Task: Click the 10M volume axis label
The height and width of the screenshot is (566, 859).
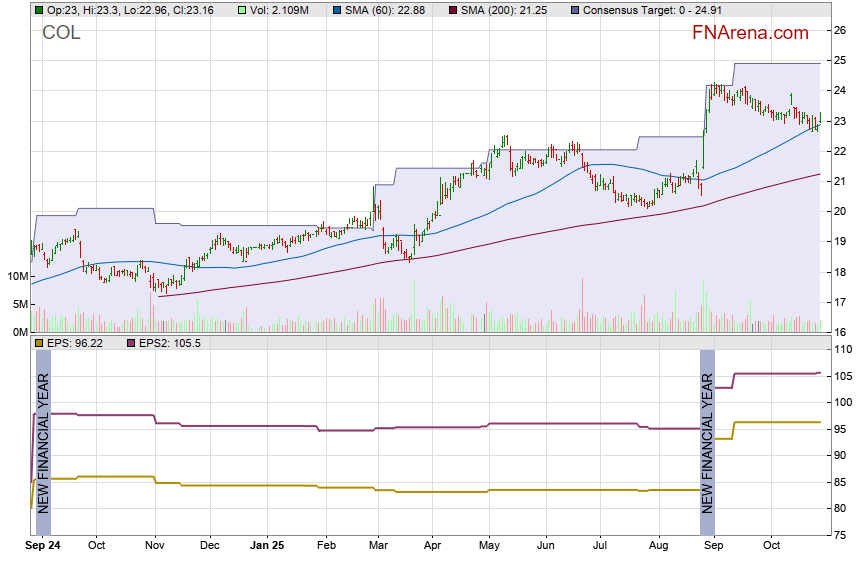Action: point(15,276)
